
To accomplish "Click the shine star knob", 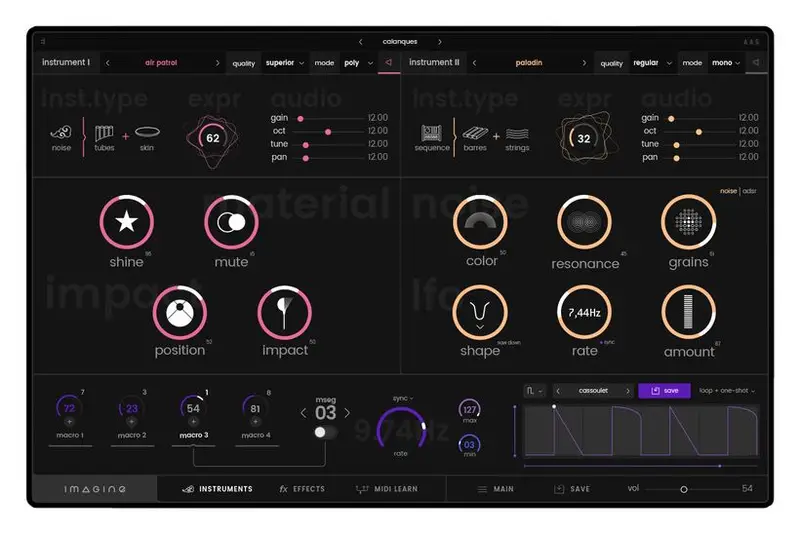I will (127, 222).
